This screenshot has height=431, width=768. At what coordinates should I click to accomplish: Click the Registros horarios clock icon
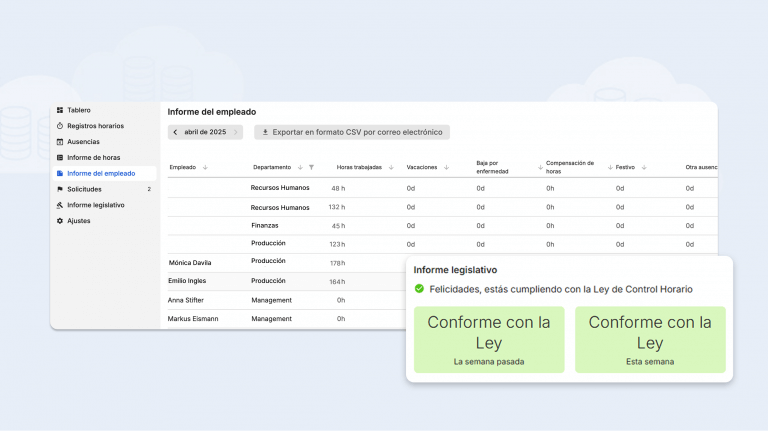point(60,126)
